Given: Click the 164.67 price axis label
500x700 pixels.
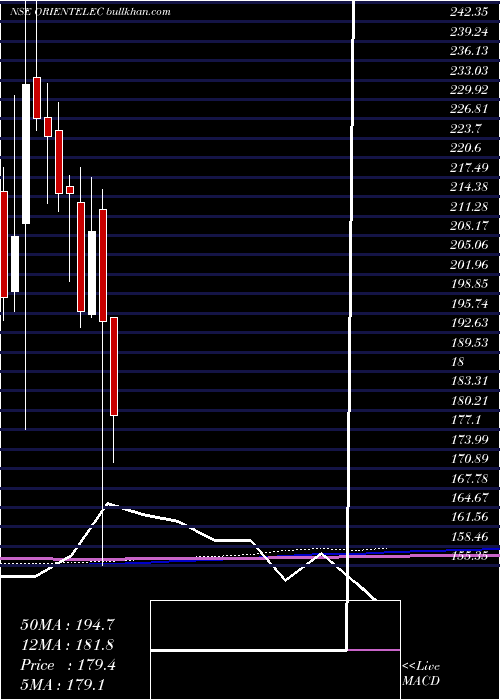Looking at the screenshot, I should (468, 498).
